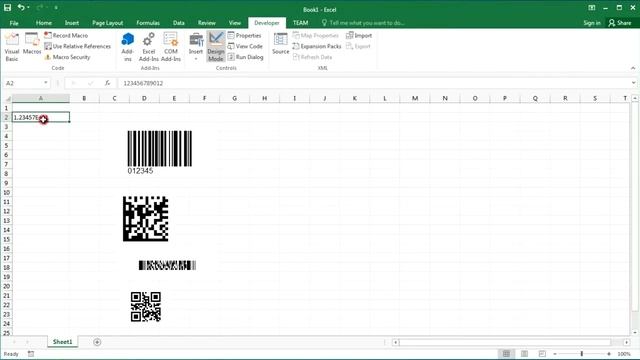
Task: Switch to the Insert ribbon tab
Action: [x=72, y=23]
